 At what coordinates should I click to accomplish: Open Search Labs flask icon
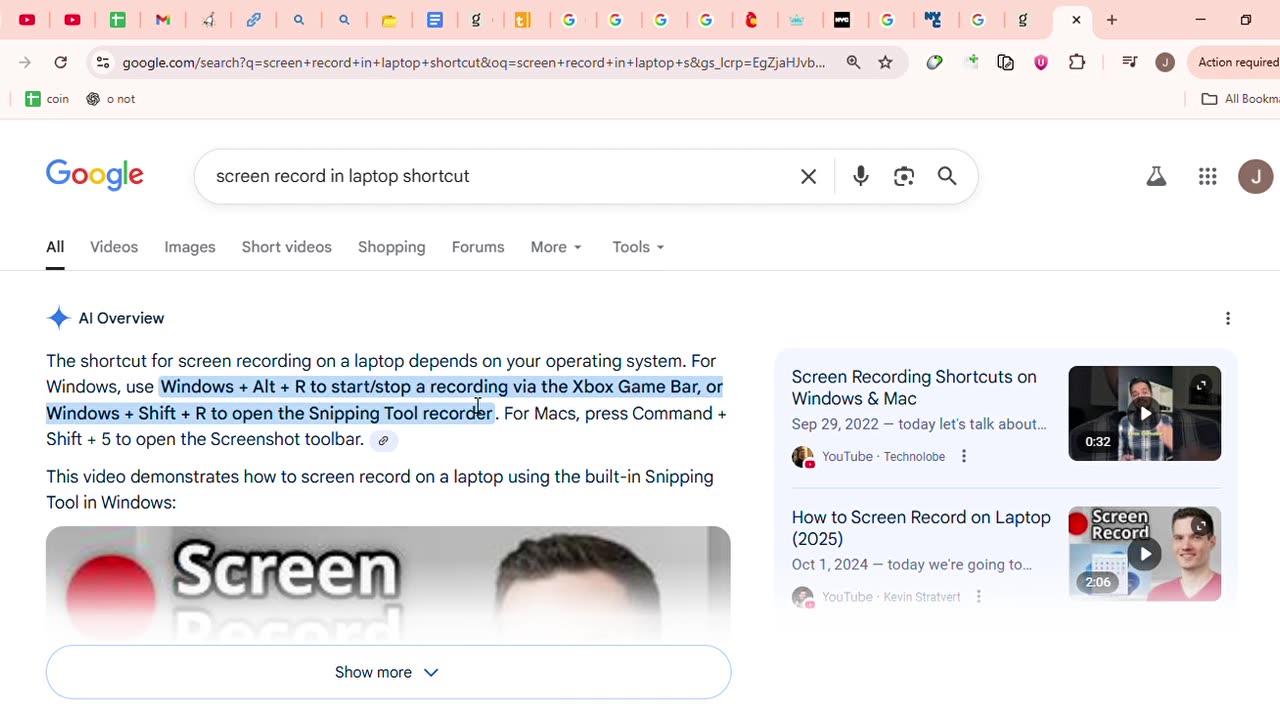click(1156, 177)
